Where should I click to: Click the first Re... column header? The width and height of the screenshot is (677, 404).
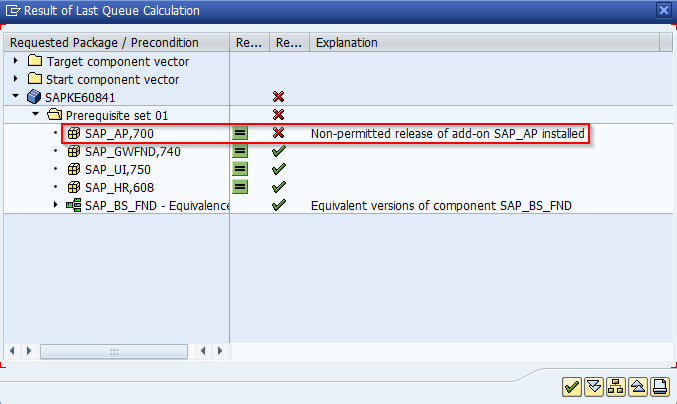[x=250, y=42]
